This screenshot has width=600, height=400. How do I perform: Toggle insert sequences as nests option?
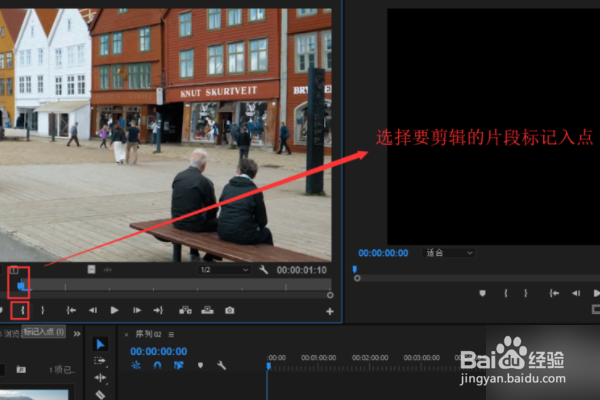pos(136,366)
